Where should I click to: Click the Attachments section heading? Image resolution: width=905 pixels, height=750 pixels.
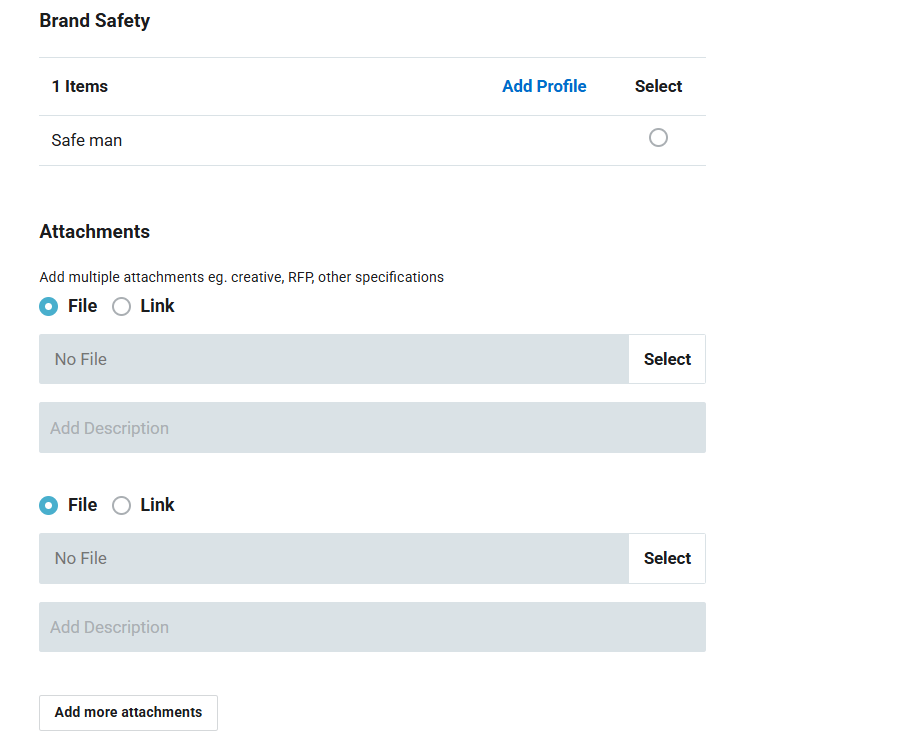[x=95, y=231]
